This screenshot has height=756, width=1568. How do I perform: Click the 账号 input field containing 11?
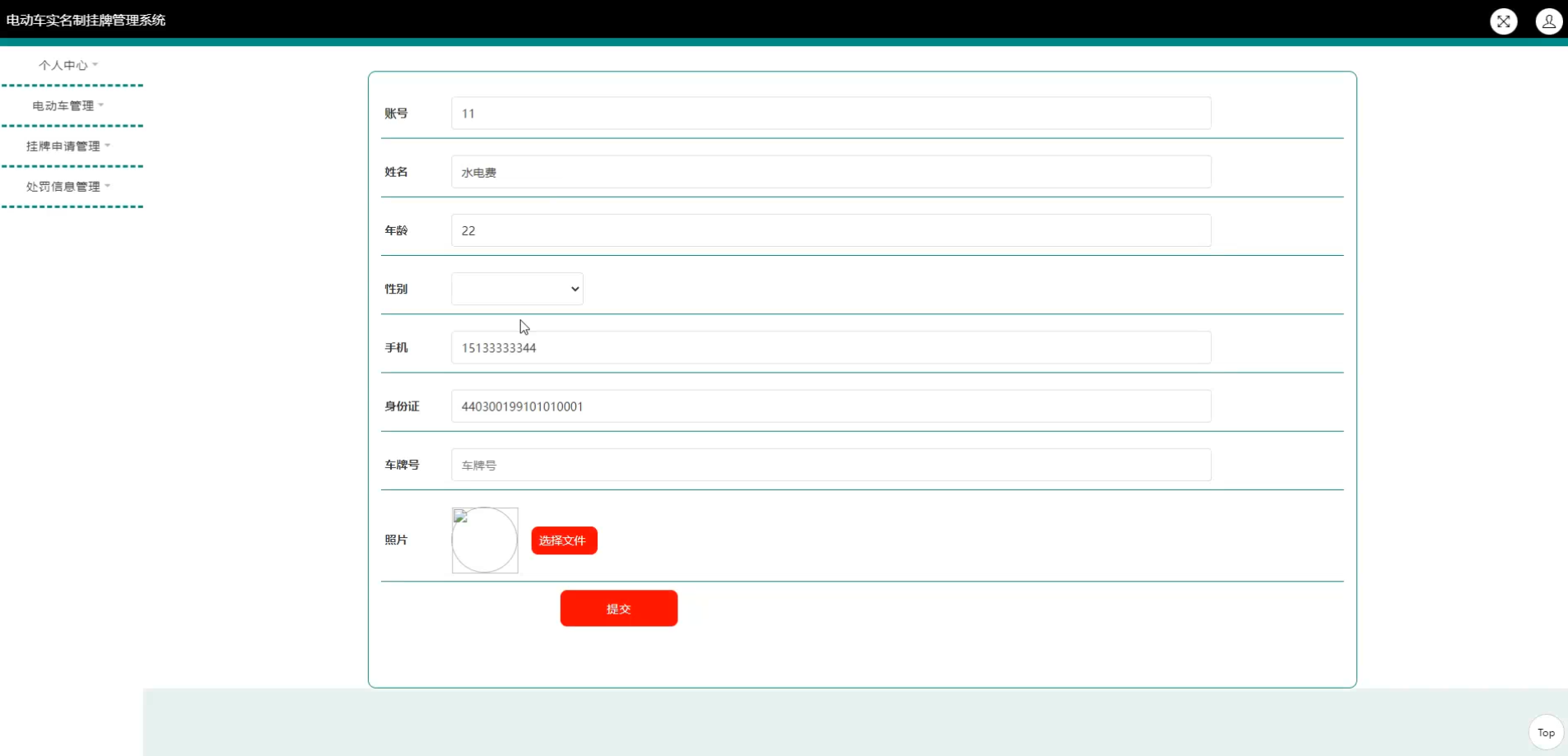tap(831, 114)
